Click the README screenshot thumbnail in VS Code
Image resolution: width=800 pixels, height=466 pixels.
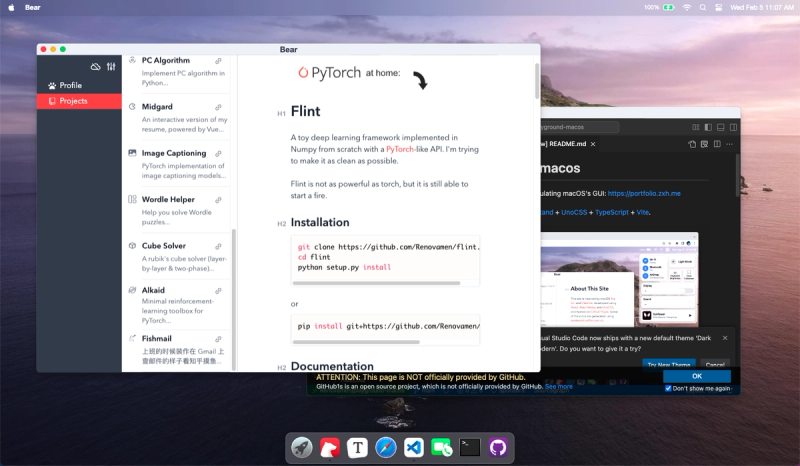tap(619, 279)
